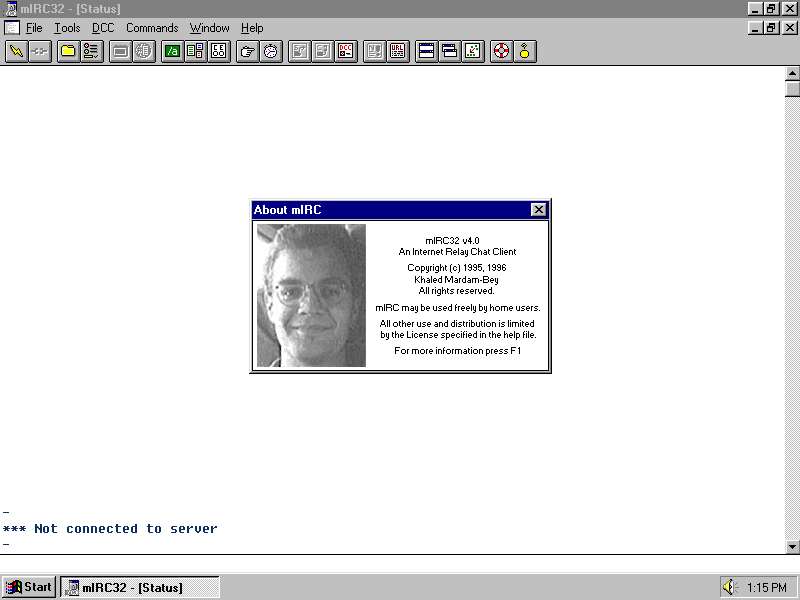Click the Status window scrollbar thumb
This screenshot has height=600, width=800.
[x=792, y=89]
